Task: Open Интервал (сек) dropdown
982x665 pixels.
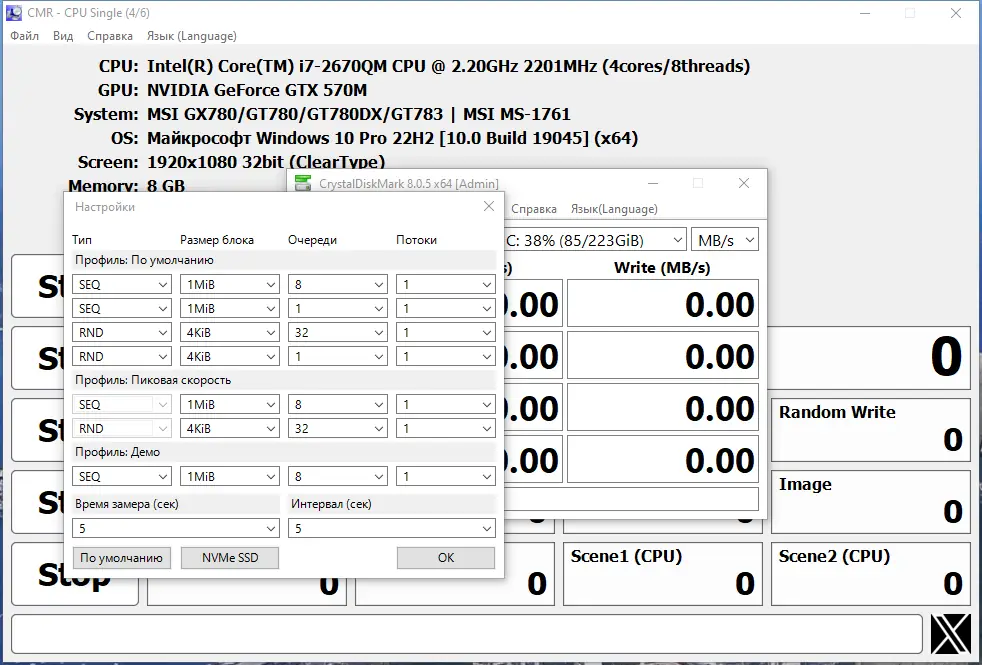Action: (391, 528)
